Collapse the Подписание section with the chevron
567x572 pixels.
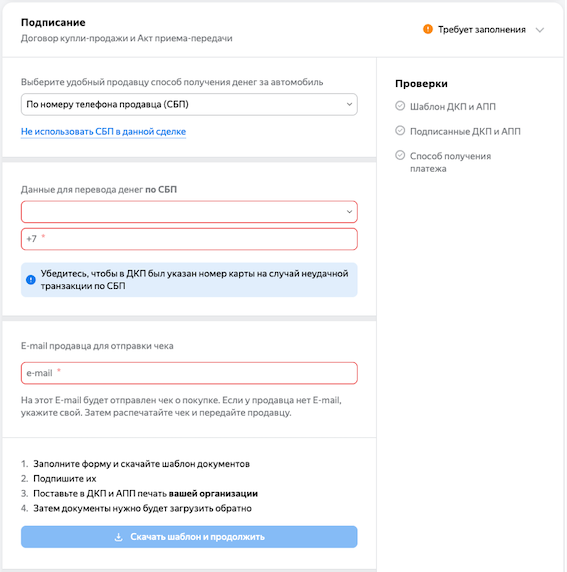click(x=540, y=30)
